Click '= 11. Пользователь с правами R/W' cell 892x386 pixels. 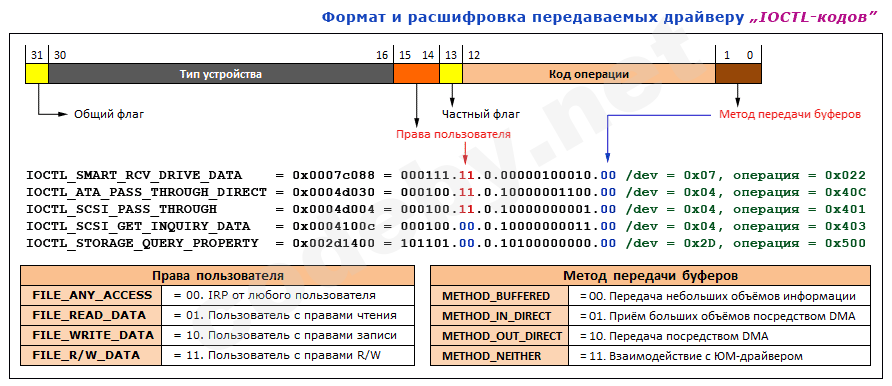288,356
